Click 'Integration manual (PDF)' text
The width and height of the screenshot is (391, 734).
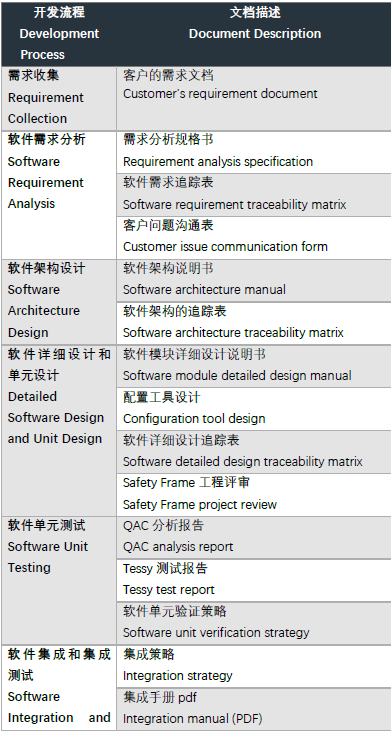[x=192, y=719]
